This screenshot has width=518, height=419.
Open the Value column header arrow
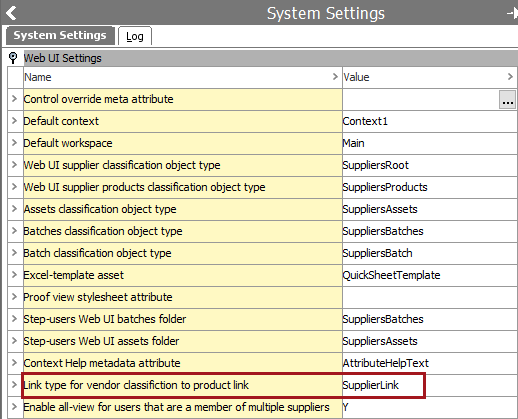(x=510, y=77)
